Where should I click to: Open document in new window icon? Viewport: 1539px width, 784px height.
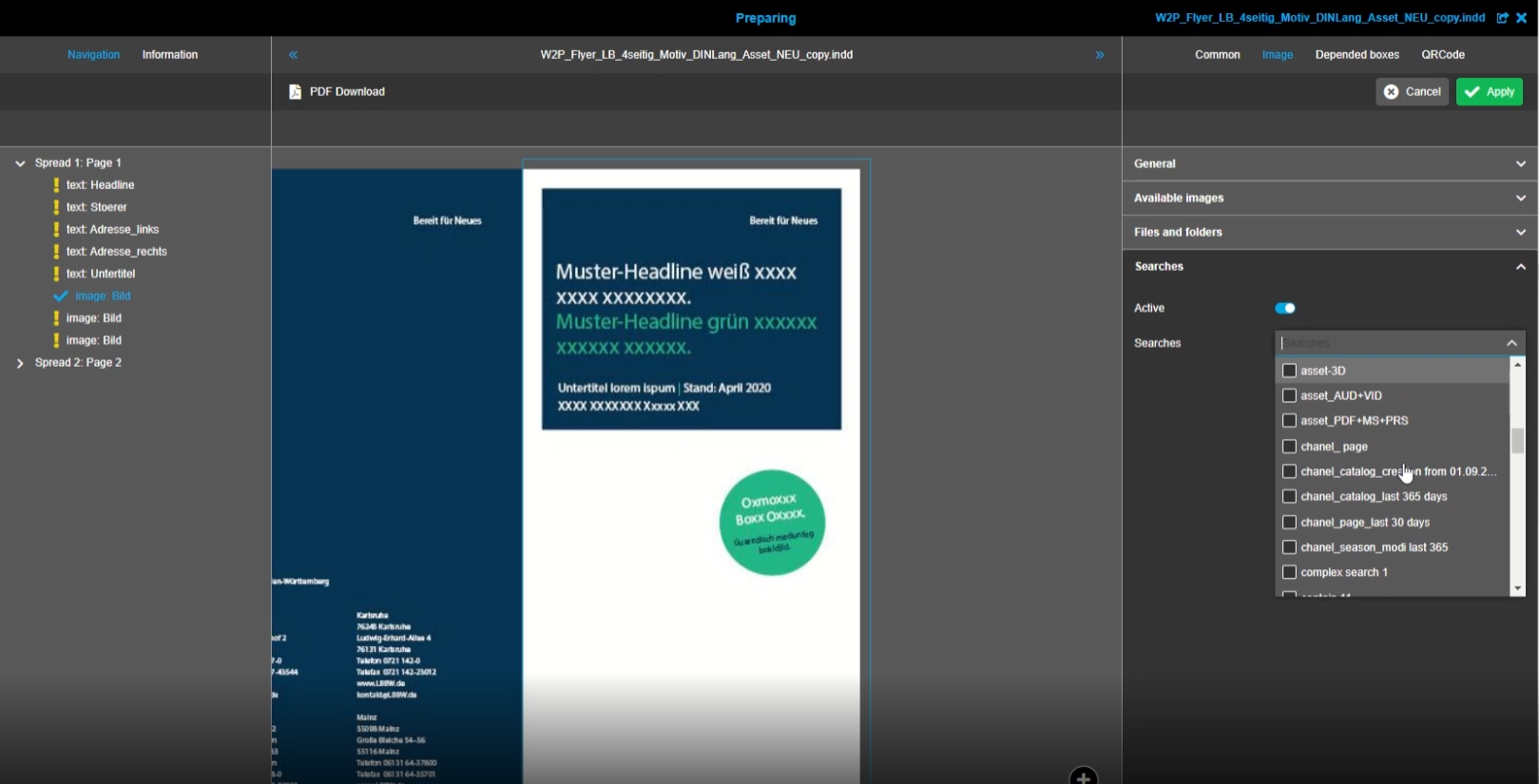(1502, 18)
